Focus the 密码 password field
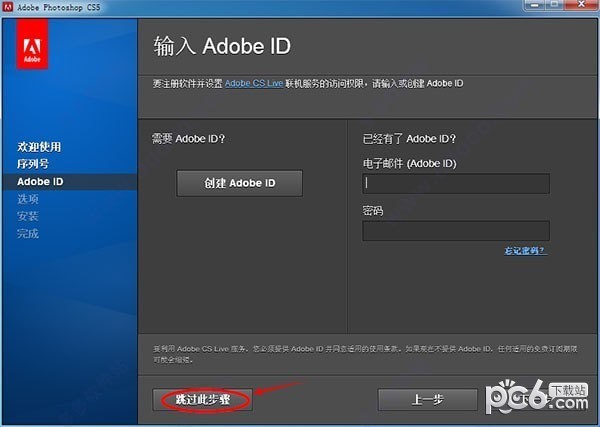Image resolution: width=600 pixels, height=427 pixels. (456, 230)
